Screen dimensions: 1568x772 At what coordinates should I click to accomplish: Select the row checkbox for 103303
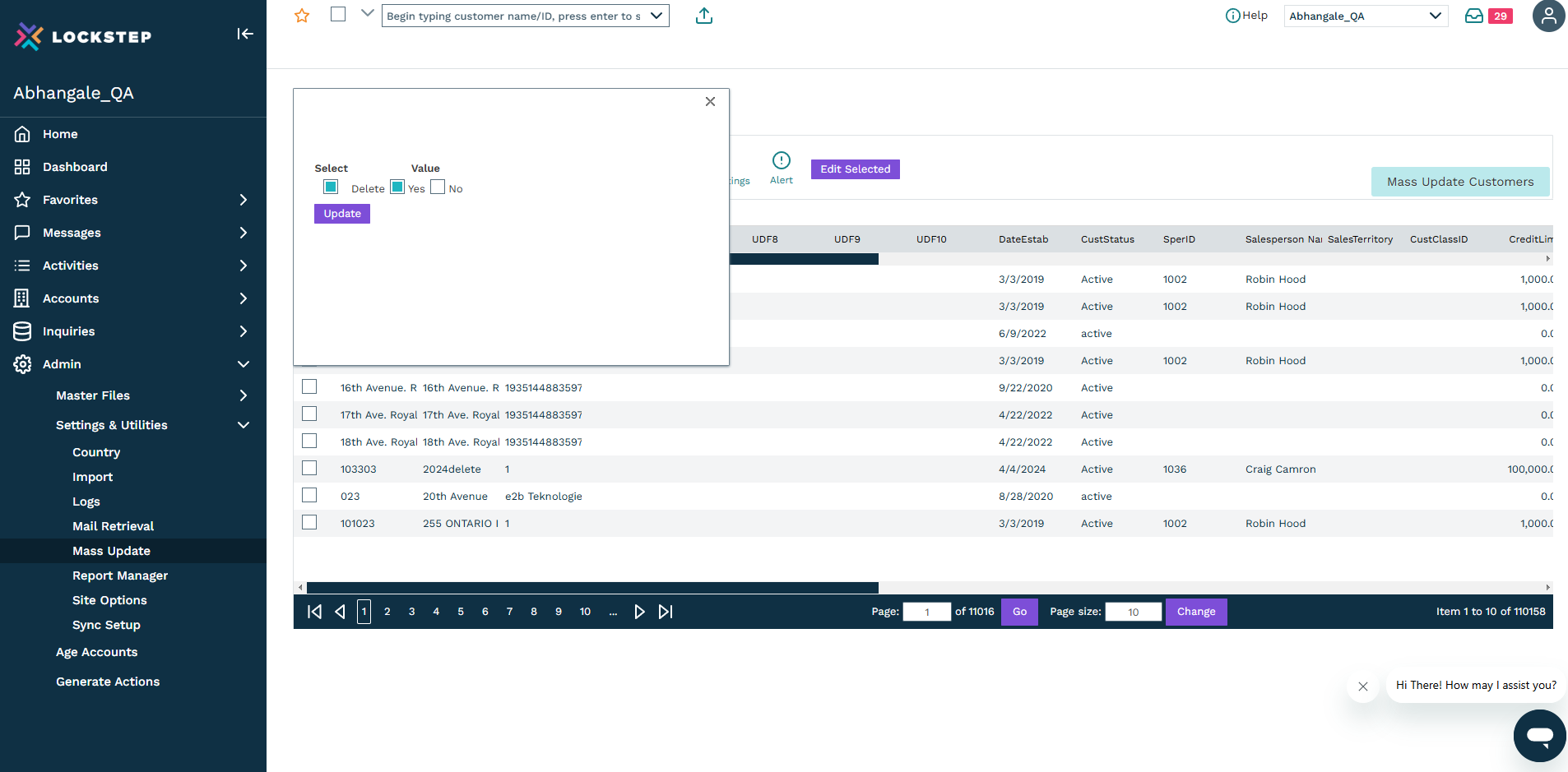(x=309, y=468)
